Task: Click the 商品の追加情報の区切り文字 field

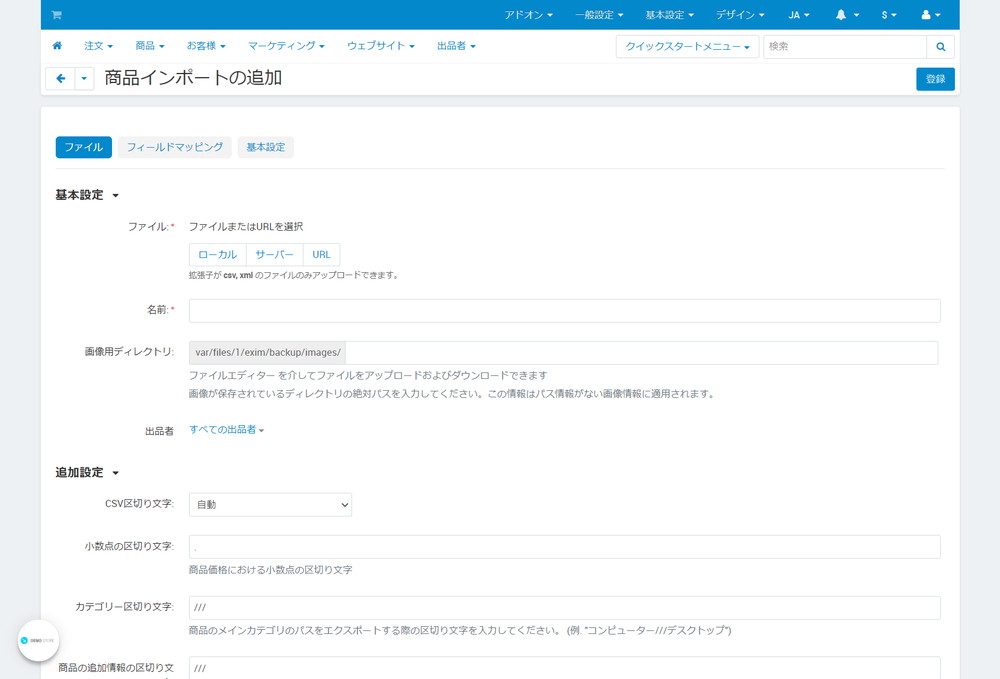Action: [x=564, y=668]
